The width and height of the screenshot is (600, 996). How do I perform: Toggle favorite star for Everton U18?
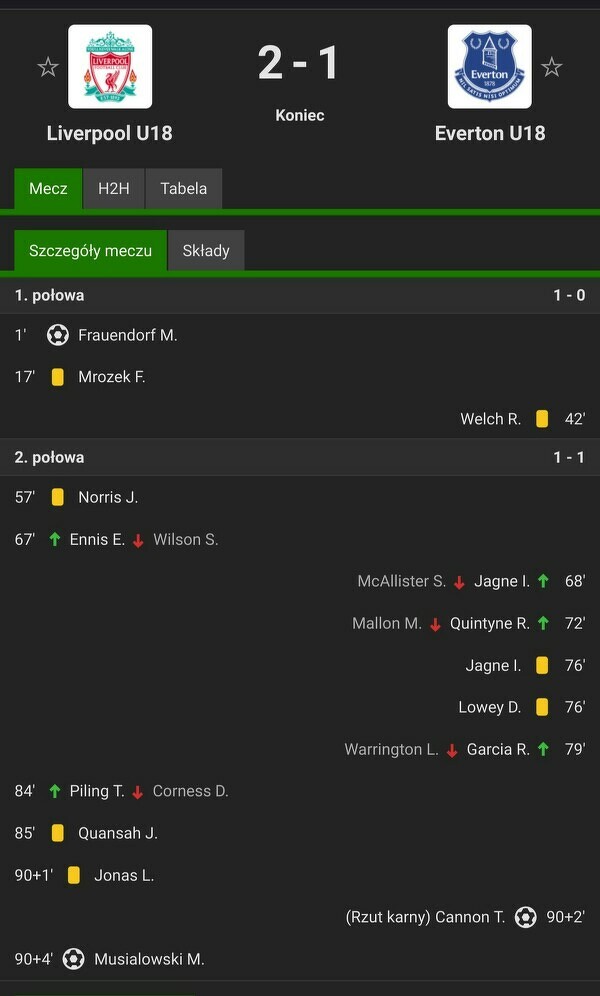[551, 67]
